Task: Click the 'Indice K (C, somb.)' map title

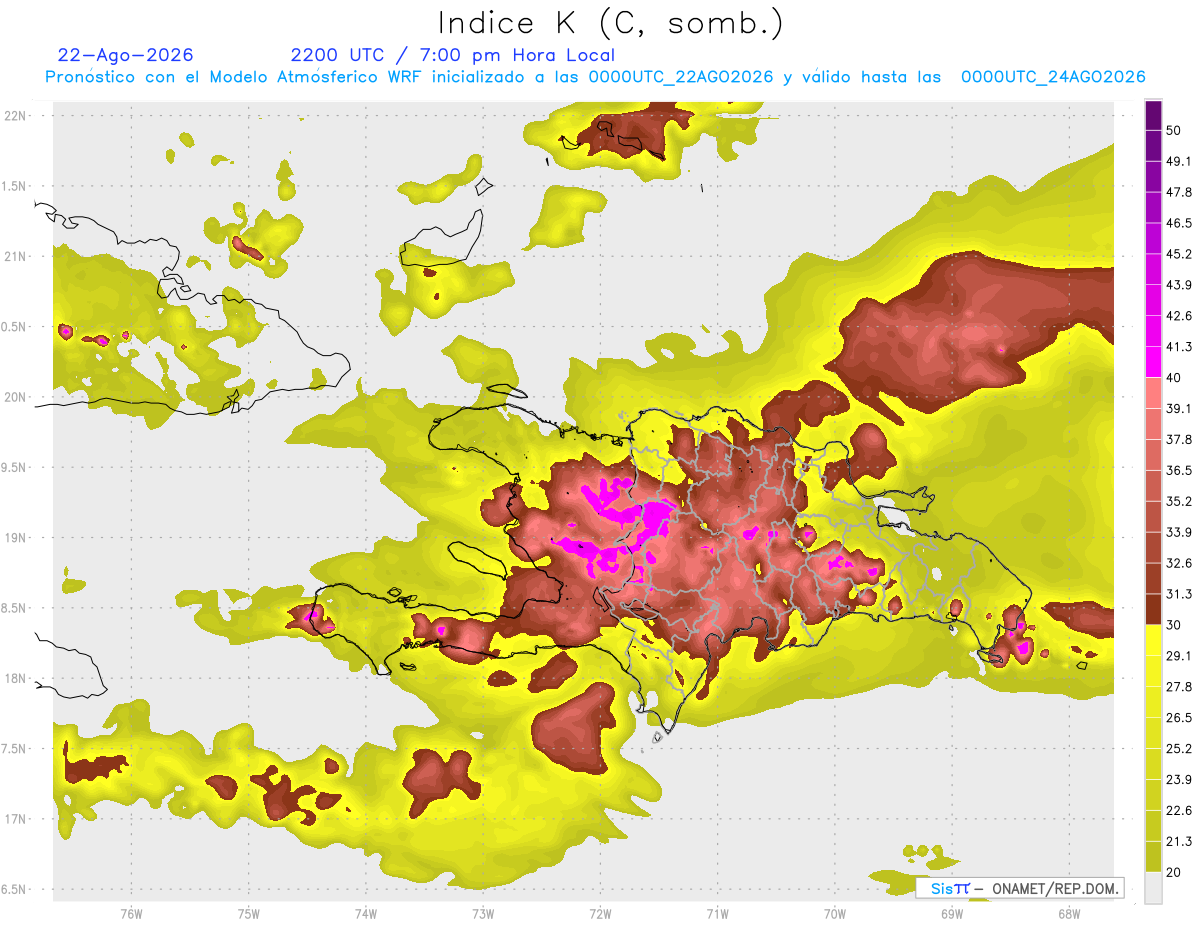Action: pos(611,23)
